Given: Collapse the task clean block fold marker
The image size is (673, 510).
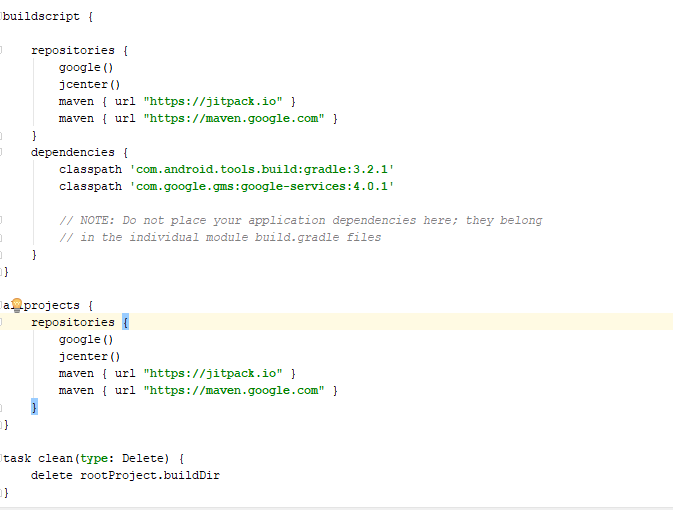Looking at the screenshot, I should click(1, 458).
